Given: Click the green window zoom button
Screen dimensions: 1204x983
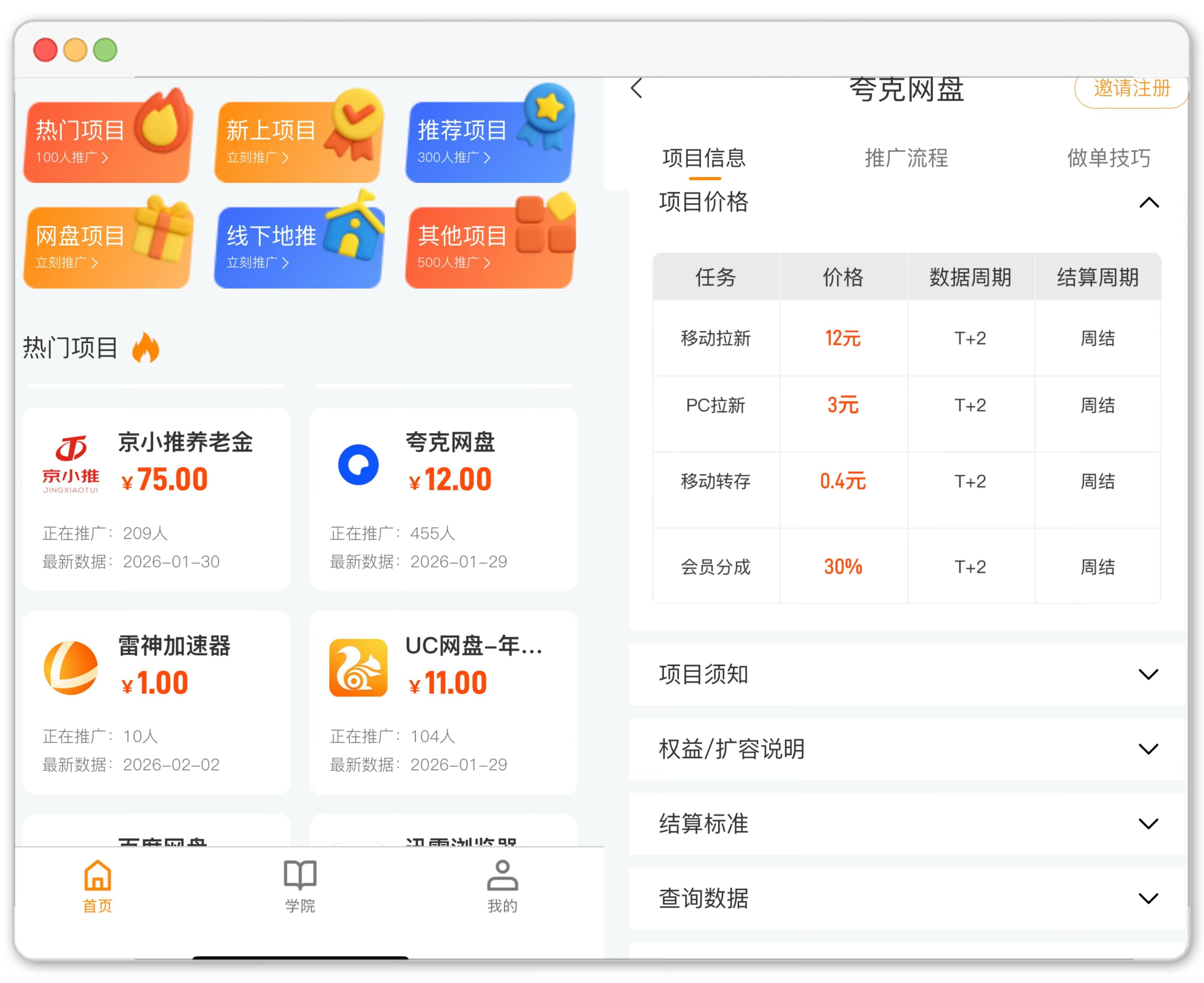Looking at the screenshot, I should pyautogui.click(x=105, y=50).
